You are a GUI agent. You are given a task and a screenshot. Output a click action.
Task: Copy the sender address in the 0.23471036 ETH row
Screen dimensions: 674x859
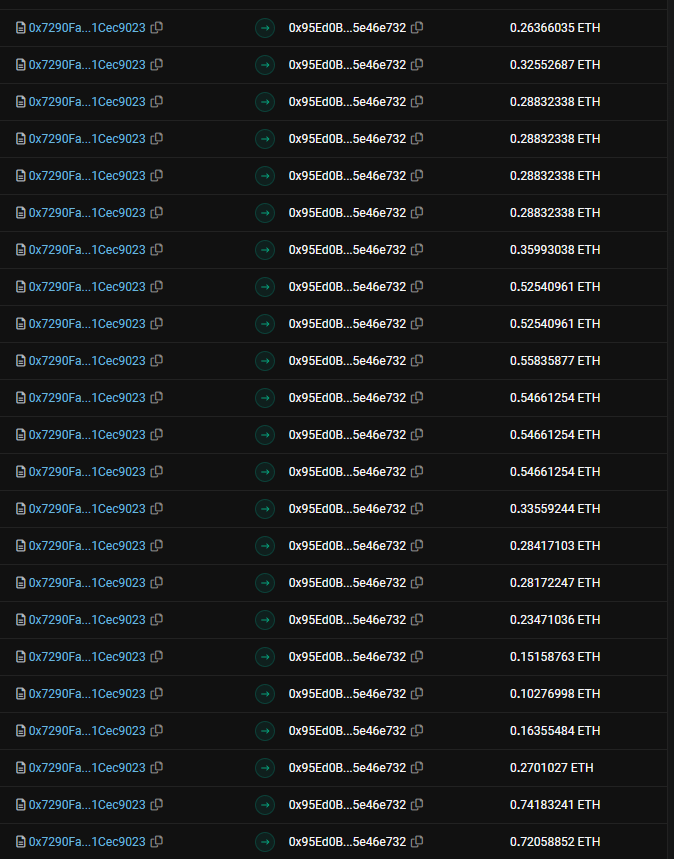tap(157, 620)
